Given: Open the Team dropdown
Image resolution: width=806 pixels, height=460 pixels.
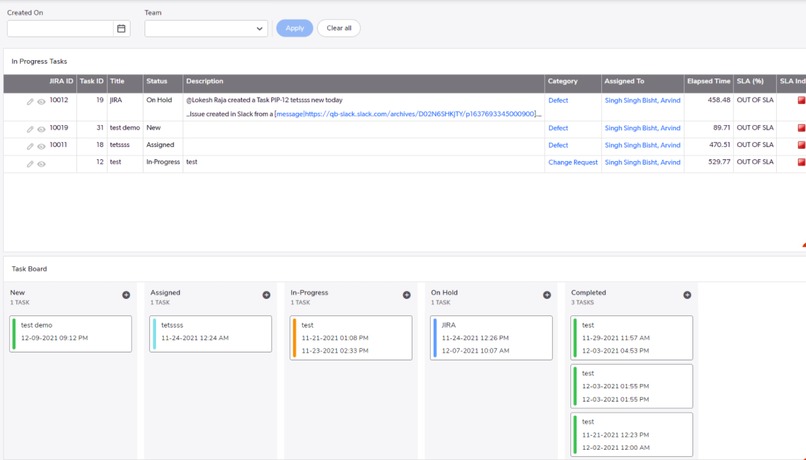Looking at the screenshot, I should [x=206, y=29].
